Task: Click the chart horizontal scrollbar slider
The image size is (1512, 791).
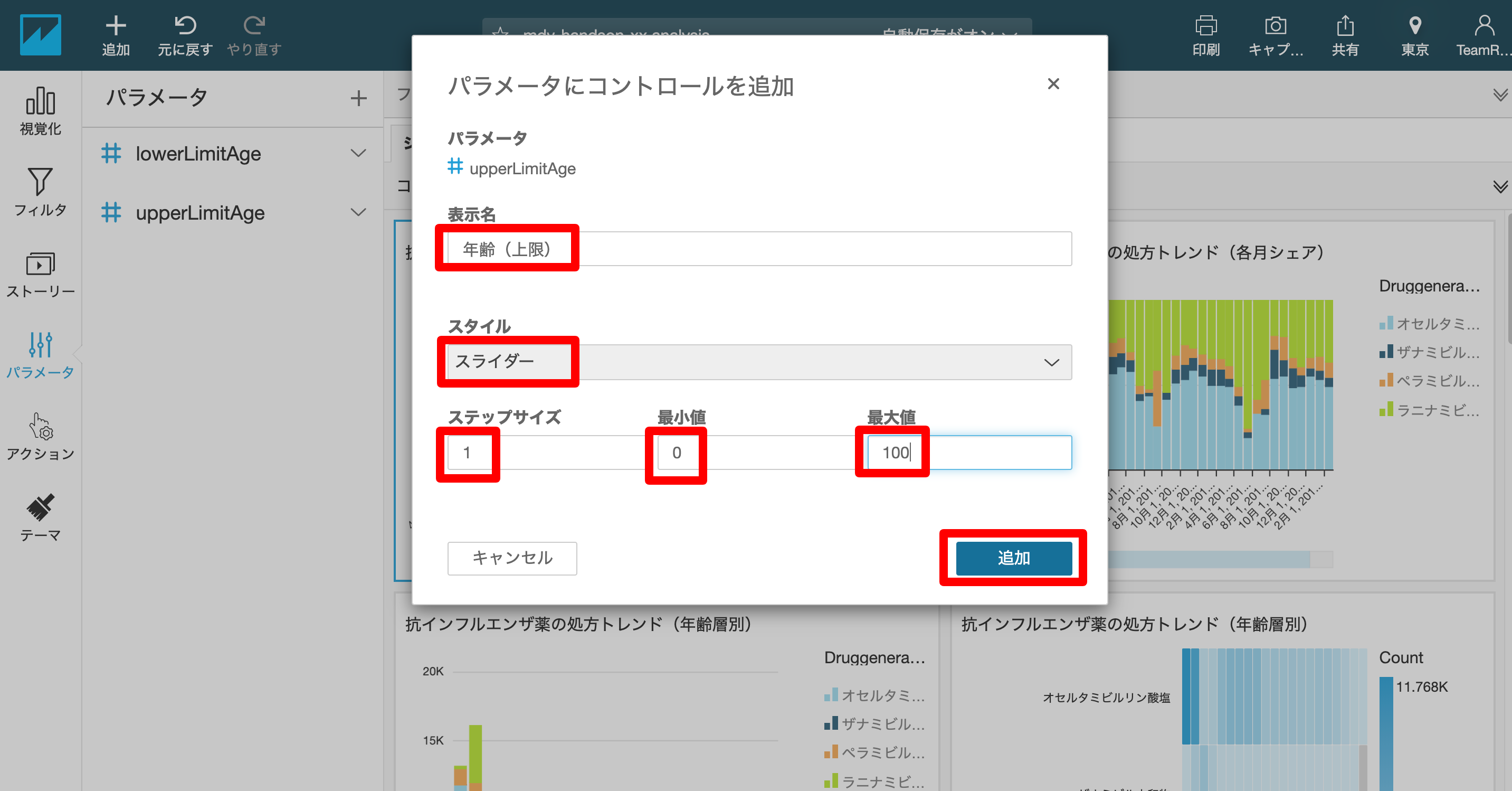Action: 1209,559
